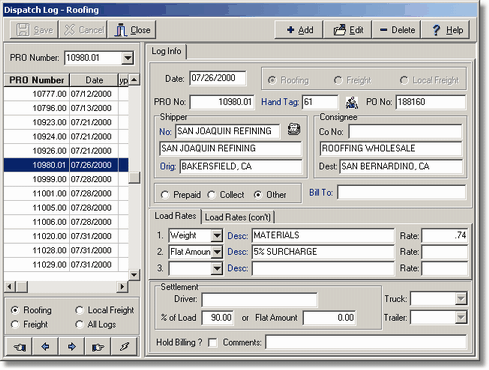Delete the selected dispatch log
The image size is (489, 370).
pyautogui.click(x=397, y=30)
